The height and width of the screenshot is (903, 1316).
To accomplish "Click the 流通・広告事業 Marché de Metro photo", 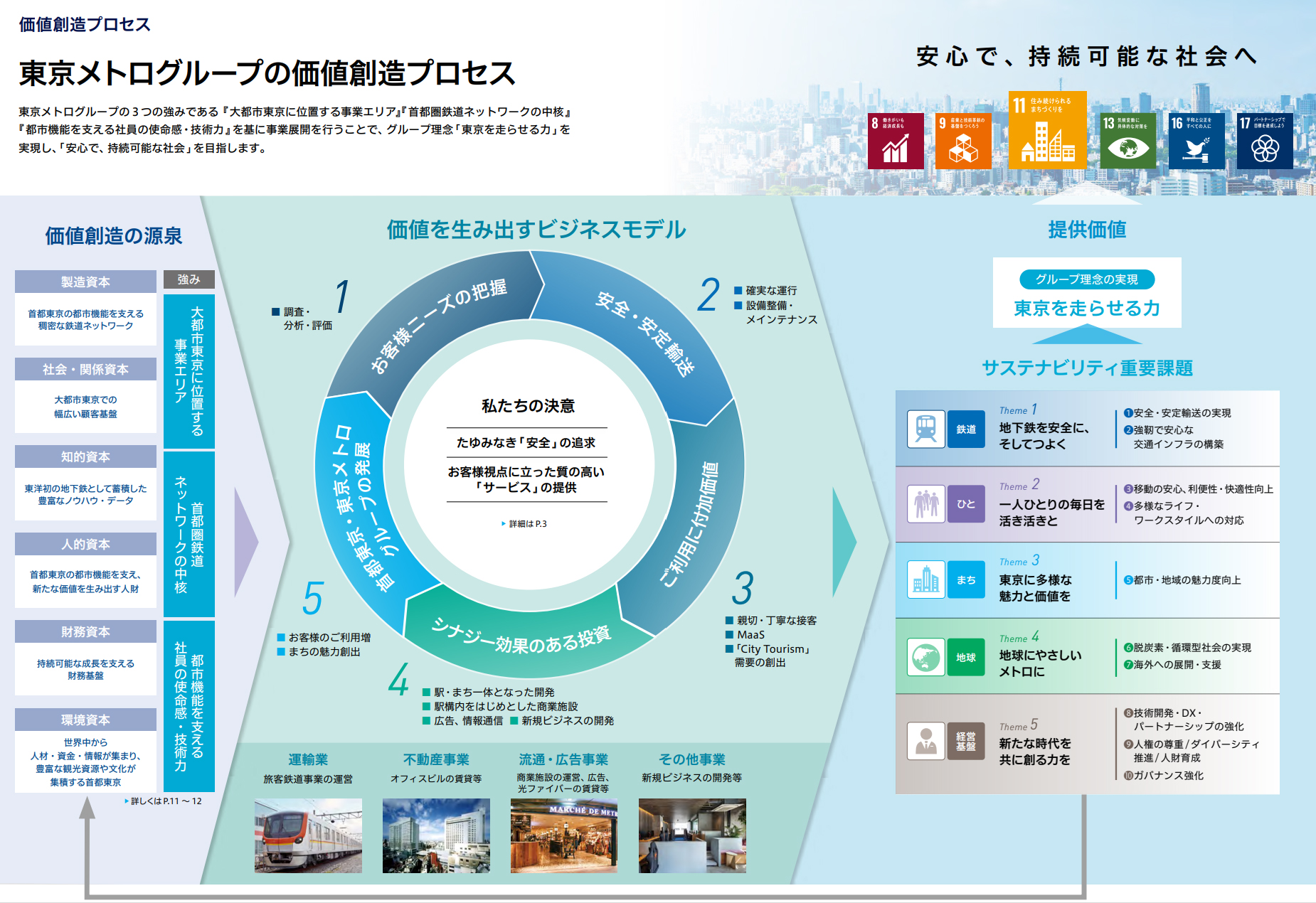I will click(x=564, y=835).
